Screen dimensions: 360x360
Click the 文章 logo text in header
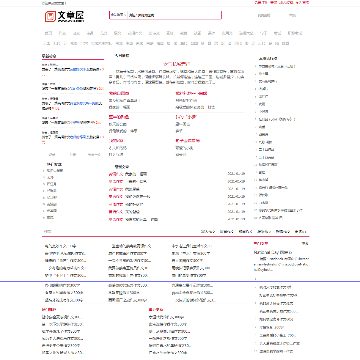pos(71,15)
